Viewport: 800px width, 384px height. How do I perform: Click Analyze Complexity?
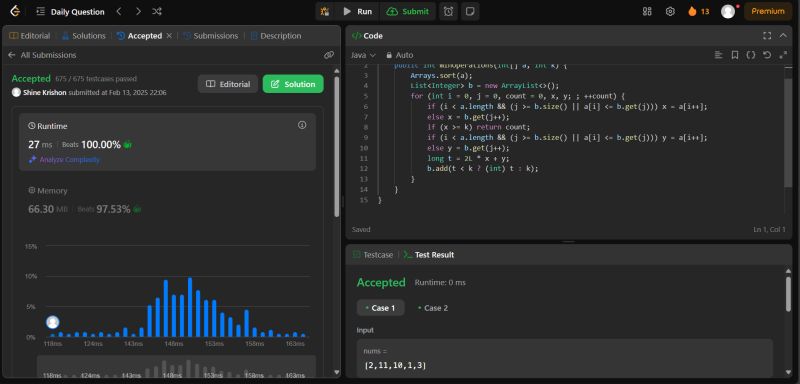tap(64, 160)
